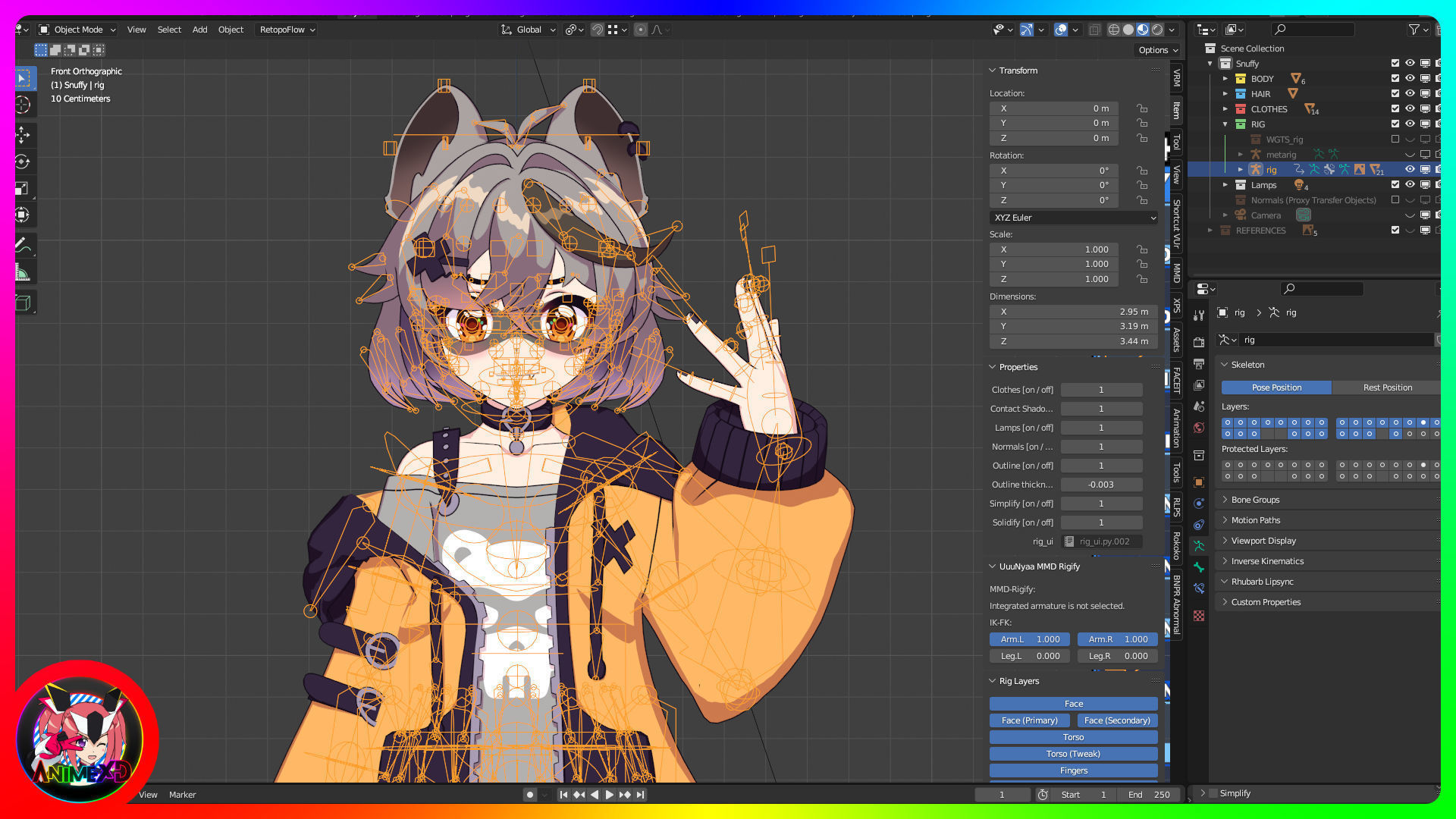Click the armature name field rig

(1335, 340)
